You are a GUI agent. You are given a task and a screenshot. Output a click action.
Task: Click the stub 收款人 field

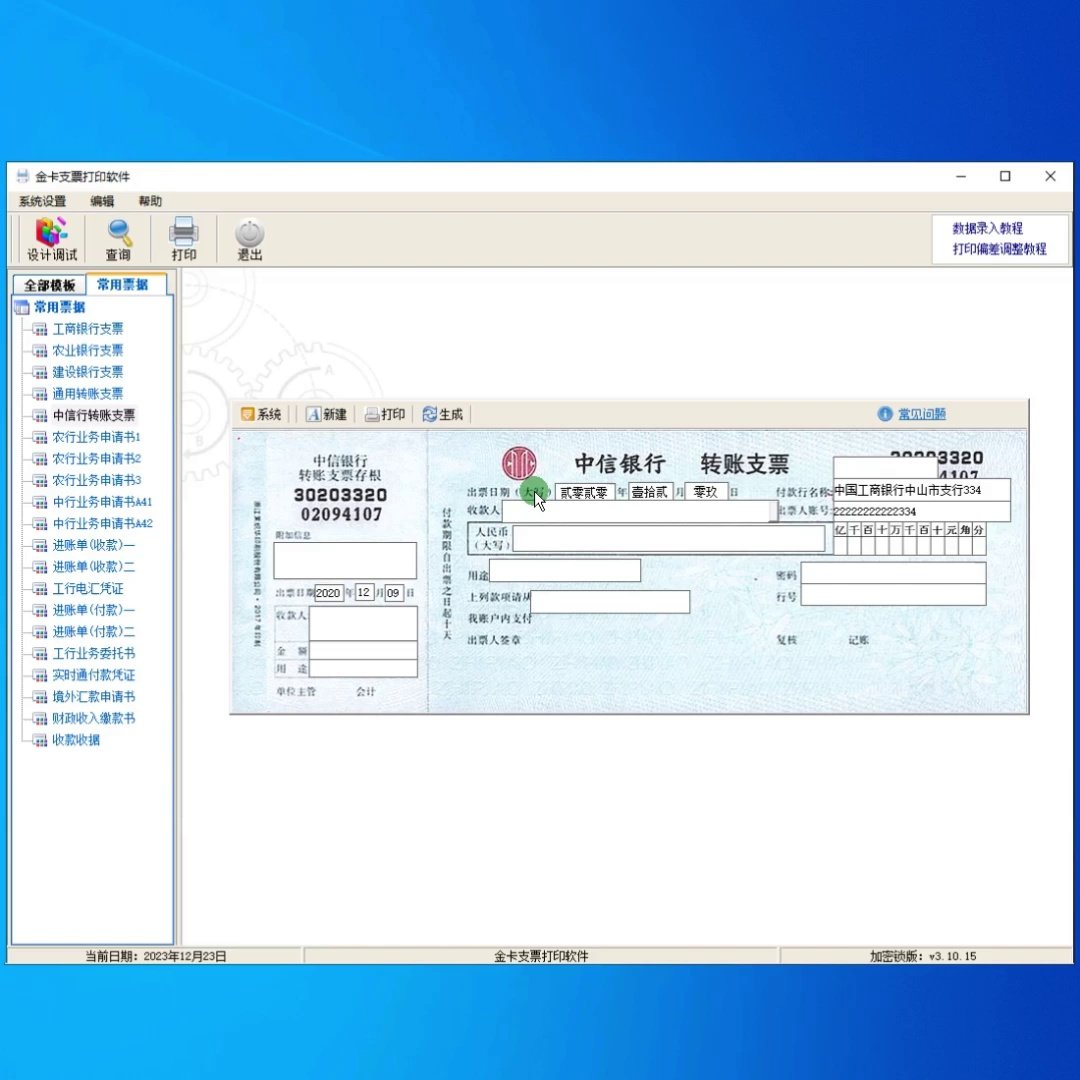(363, 623)
